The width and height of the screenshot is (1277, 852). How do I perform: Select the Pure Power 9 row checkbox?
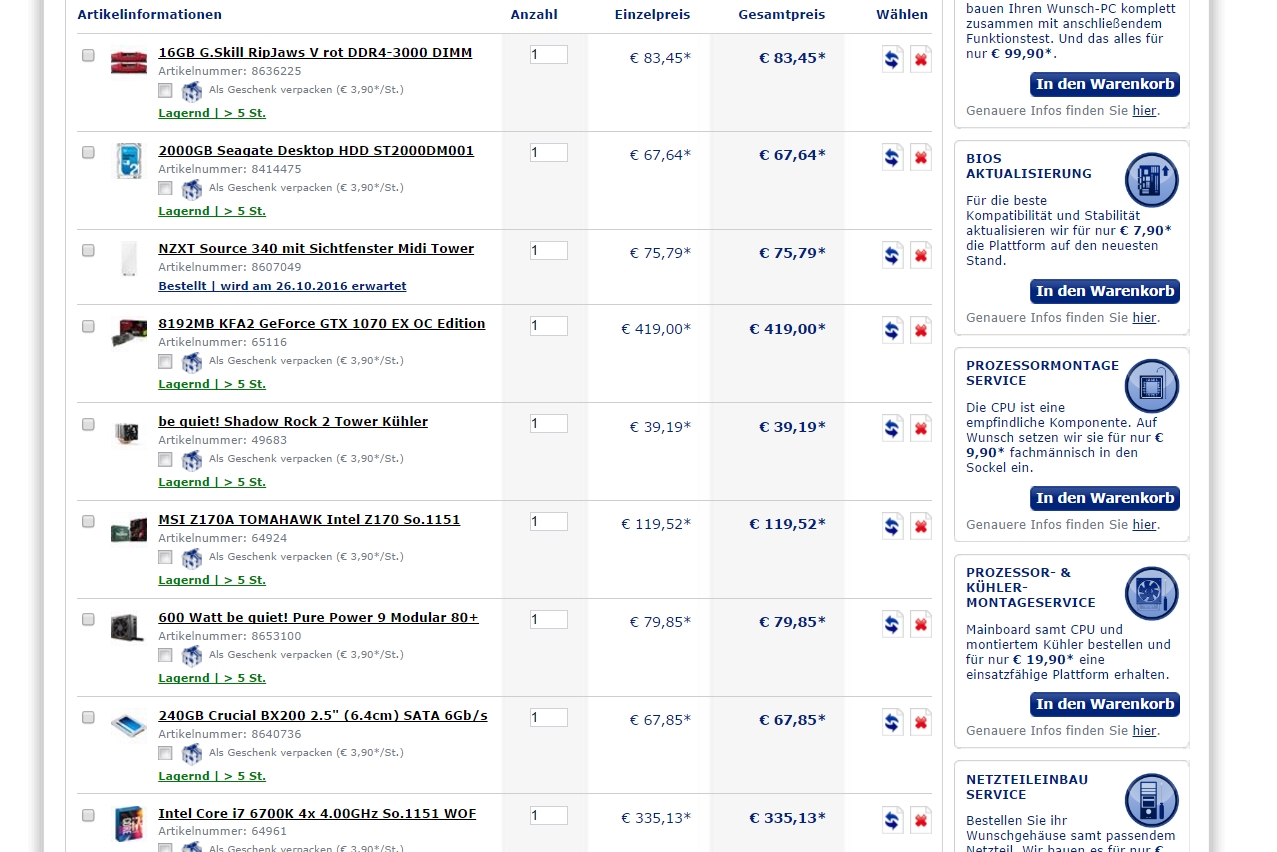[88, 619]
